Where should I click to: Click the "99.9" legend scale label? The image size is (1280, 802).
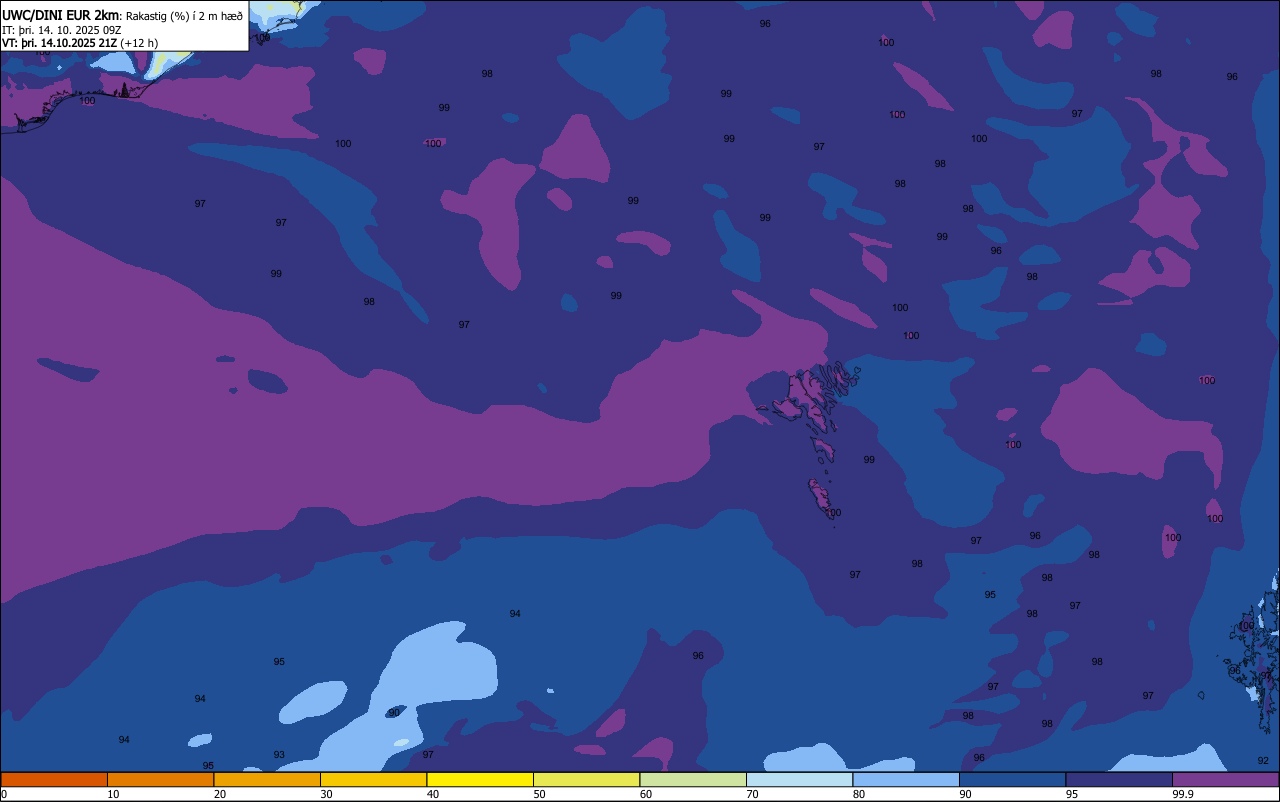click(x=1184, y=794)
